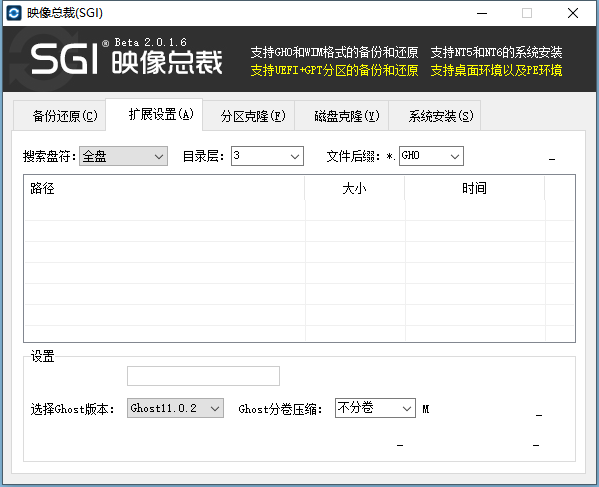Click the 选择Ghost版本 label
The height and width of the screenshot is (487, 599).
[73, 409]
